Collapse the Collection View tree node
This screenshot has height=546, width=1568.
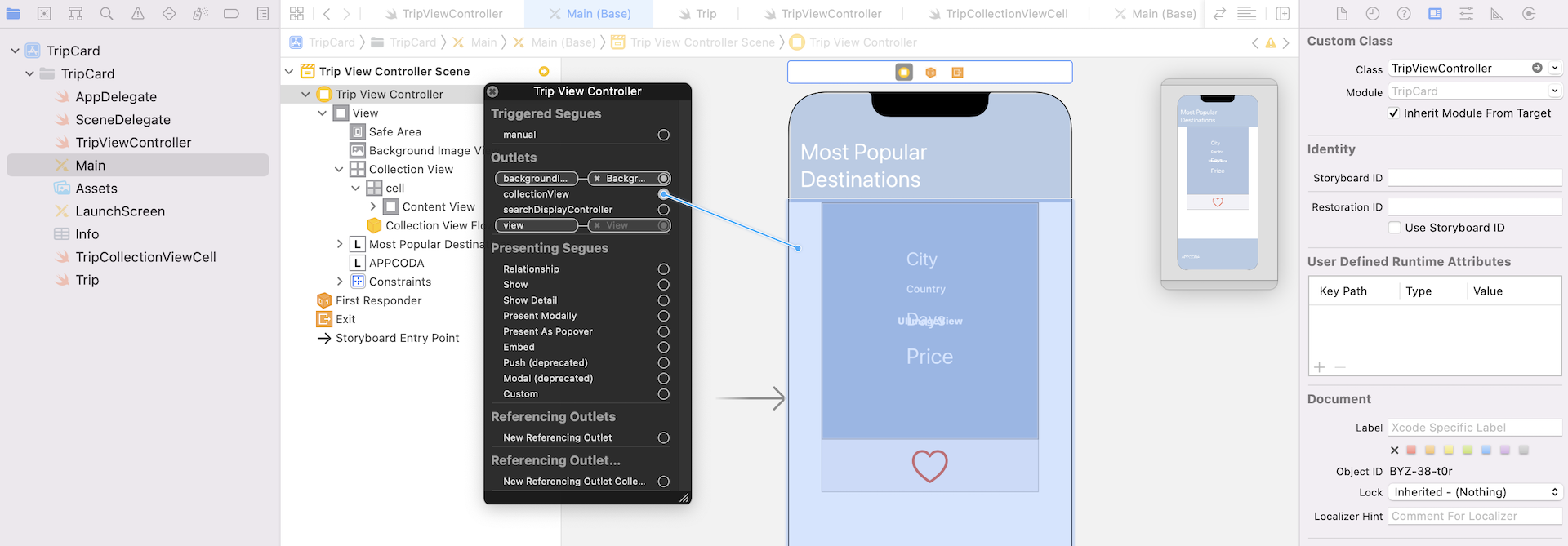coord(339,170)
